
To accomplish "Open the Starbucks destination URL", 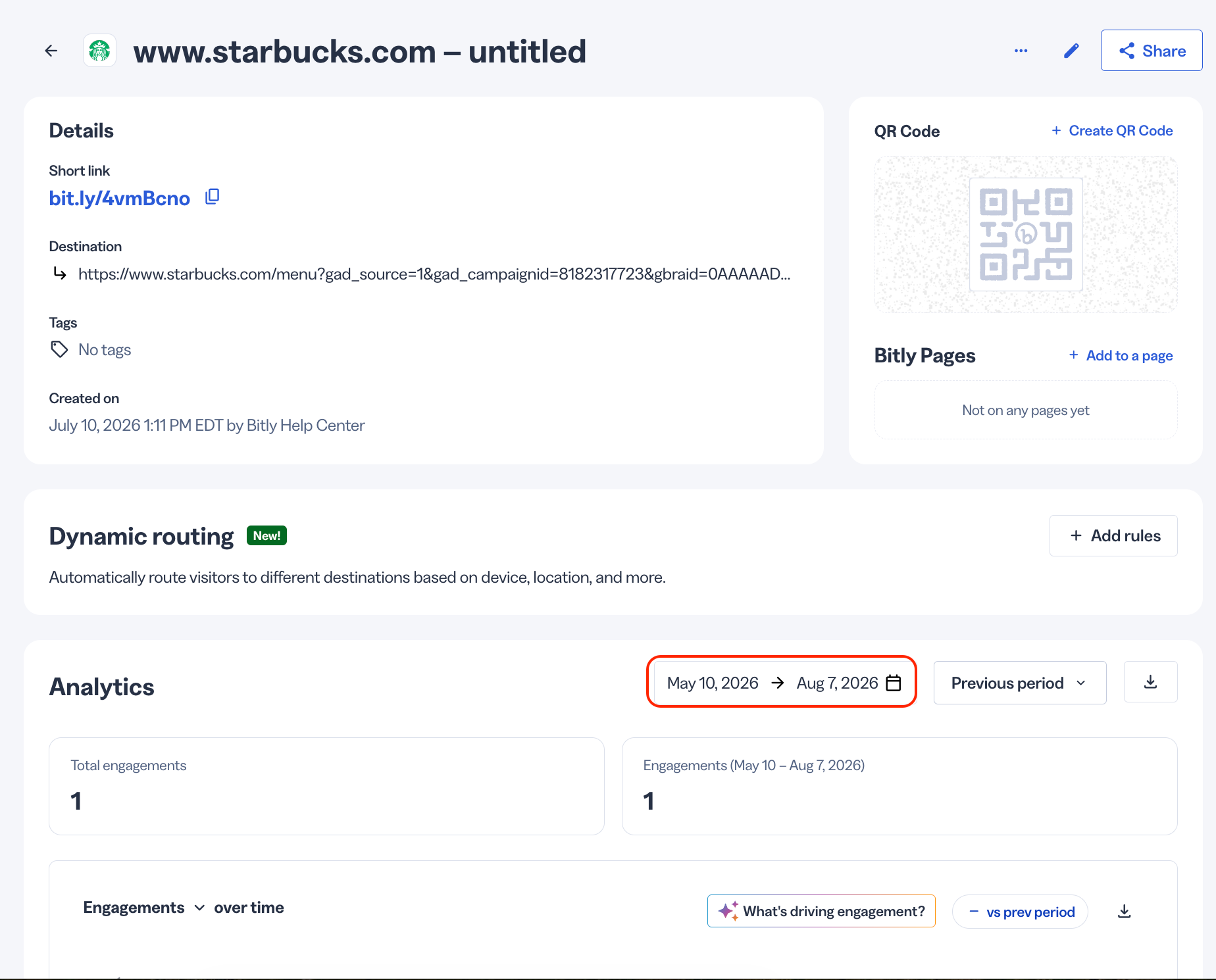I will 434,274.
